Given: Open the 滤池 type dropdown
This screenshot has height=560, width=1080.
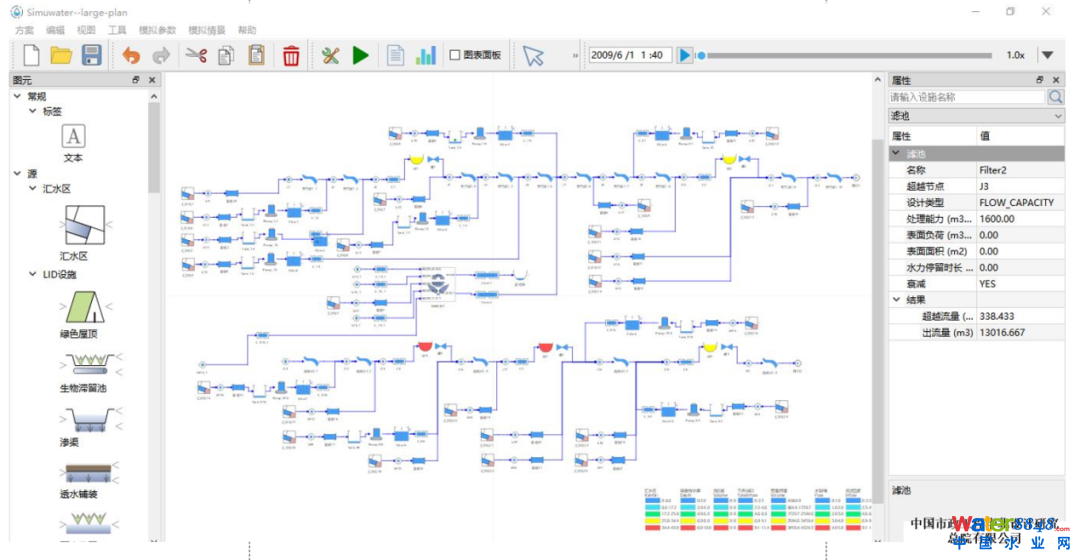Looking at the screenshot, I should [x=1058, y=116].
